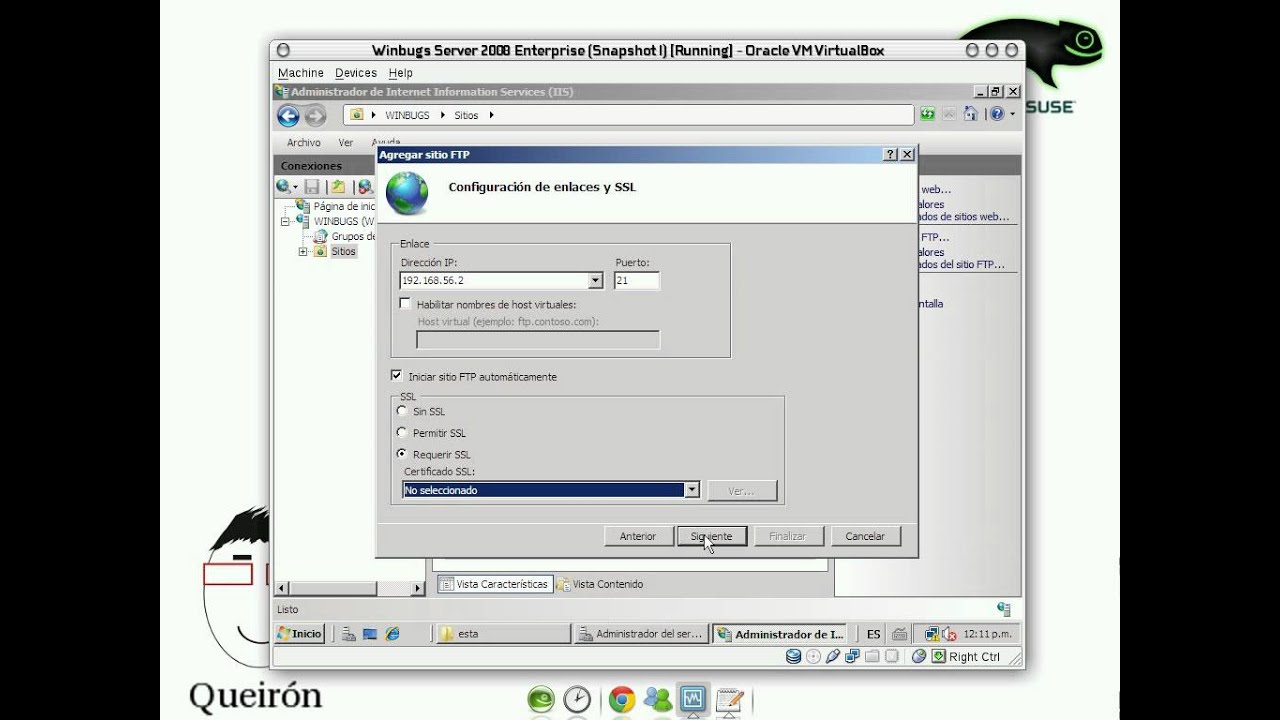Open the Ver menu in IIS Manager
Screen dimensions: 1280x720
click(346, 143)
